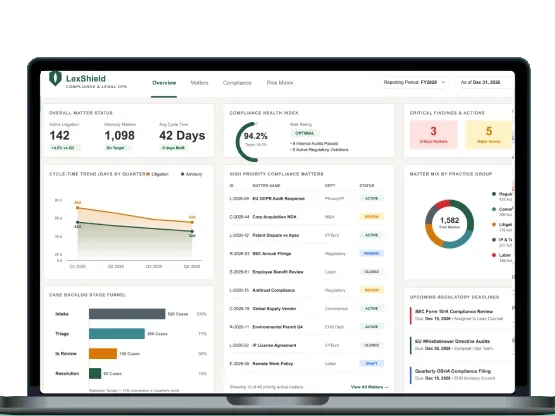Toggle the Litigation legend dot in matter mix
Screen dimensions: 555x416
tap(494, 224)
